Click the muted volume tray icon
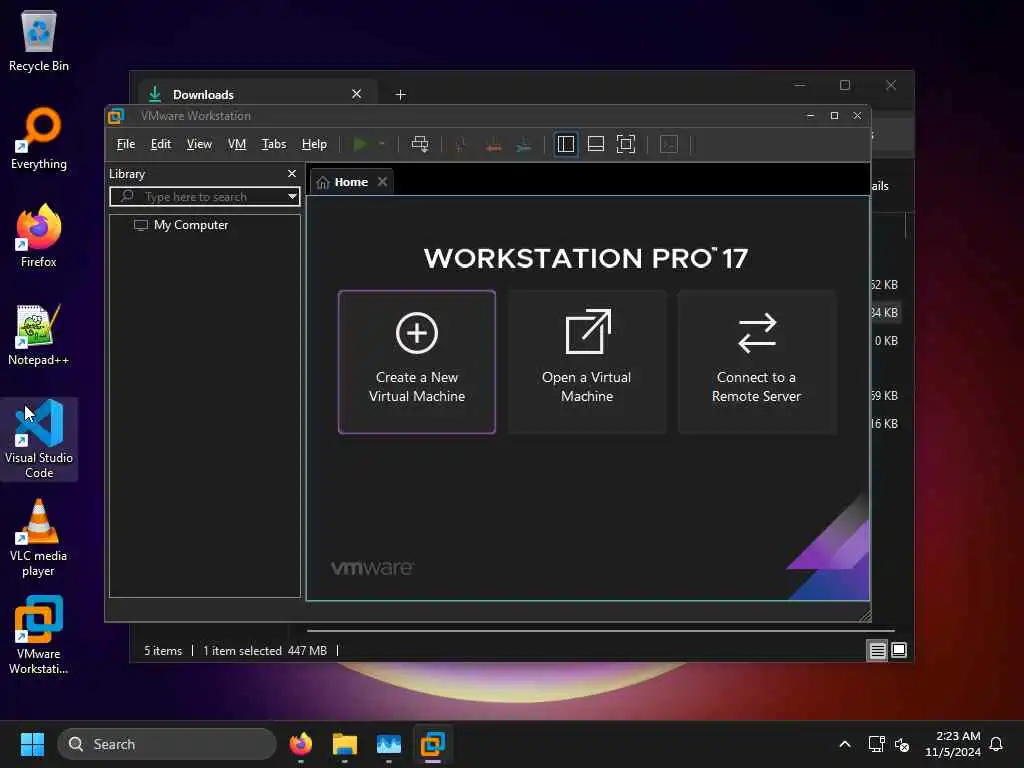The height and width of the screenshot is (768, 1024). 902,744
